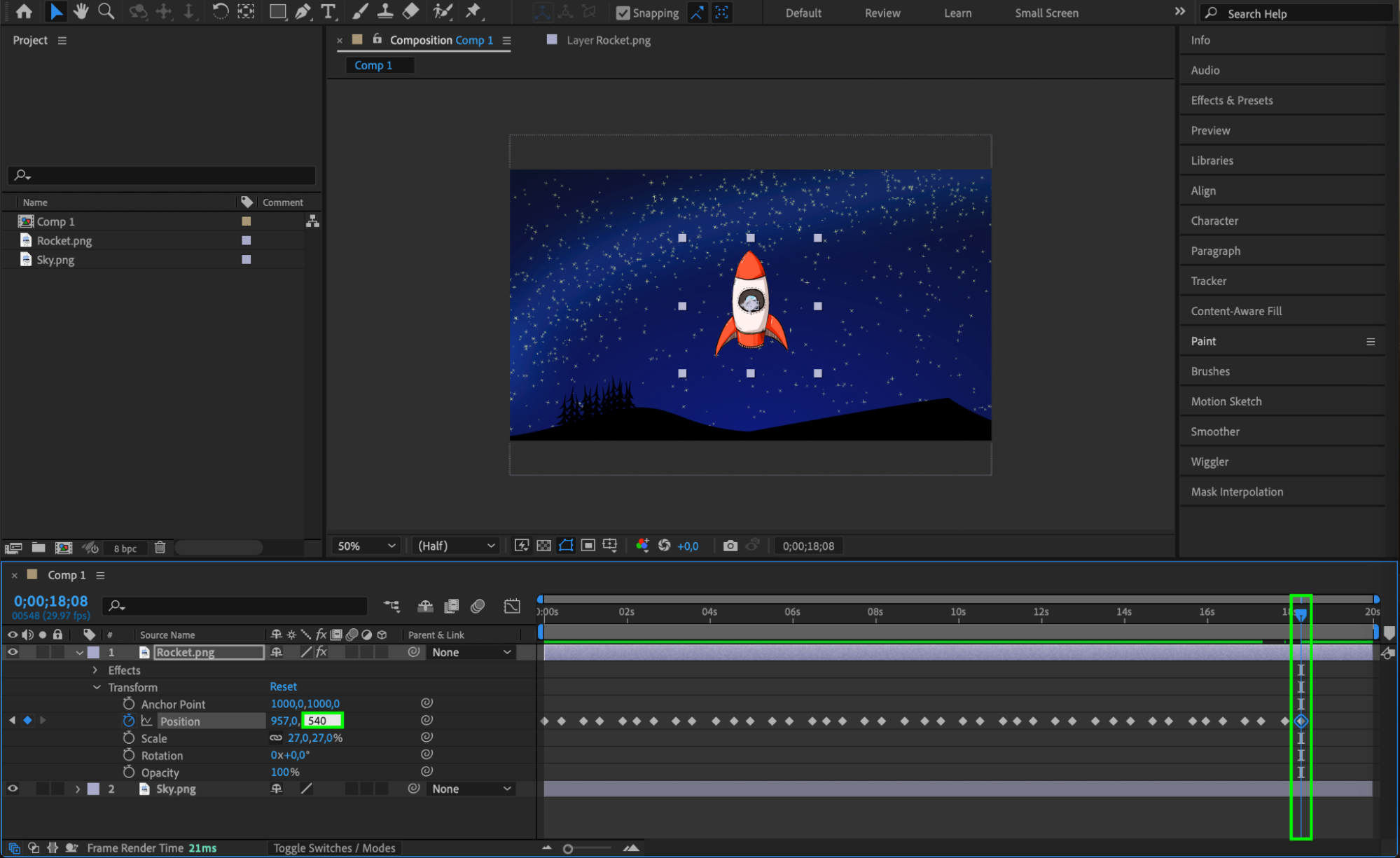Hide the Rocket.png layer with eye icon
The width and height of the screenshot is (1400, 858).
(x=13, y=652)
